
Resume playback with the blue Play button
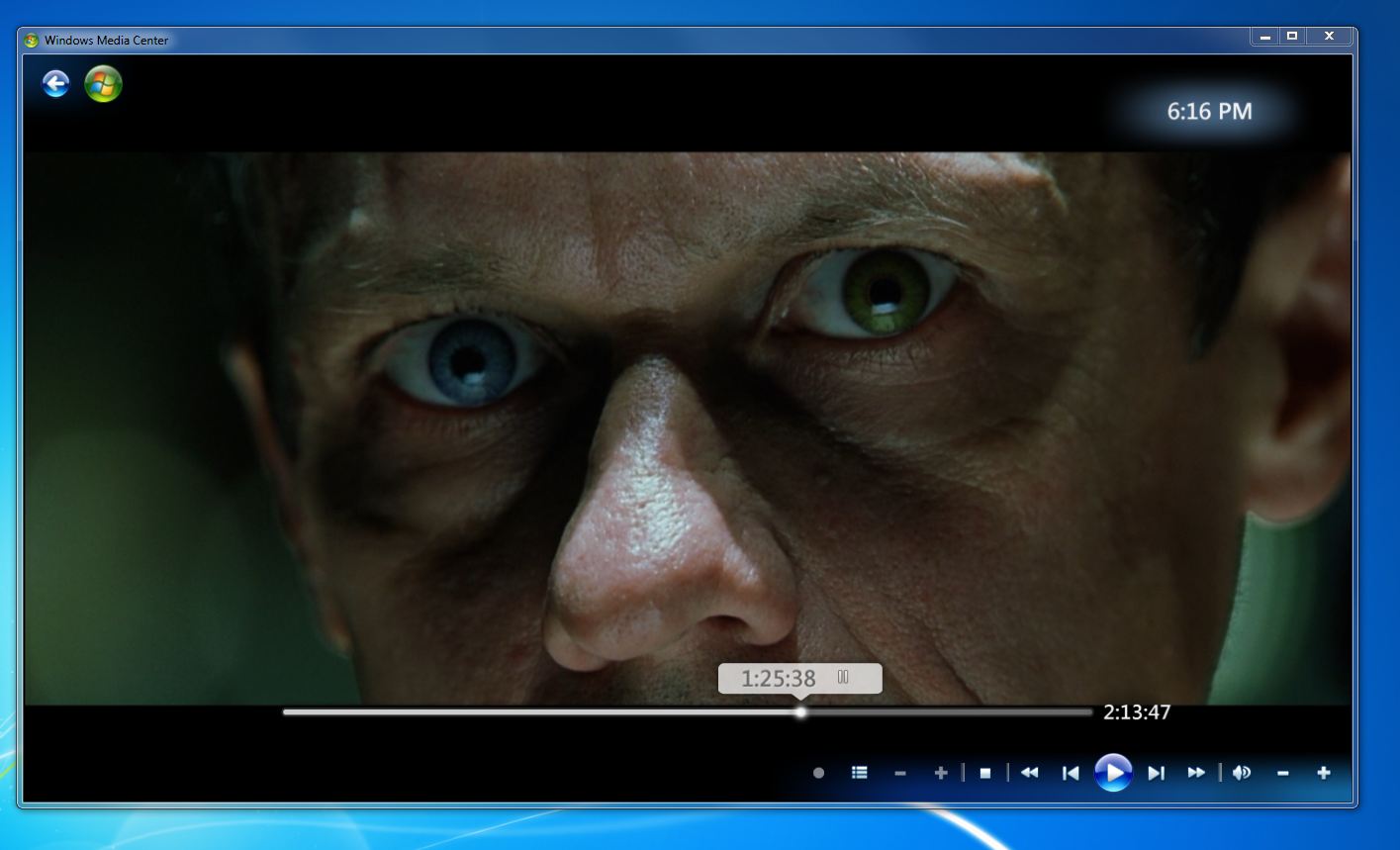click(x=1113, y=772)
